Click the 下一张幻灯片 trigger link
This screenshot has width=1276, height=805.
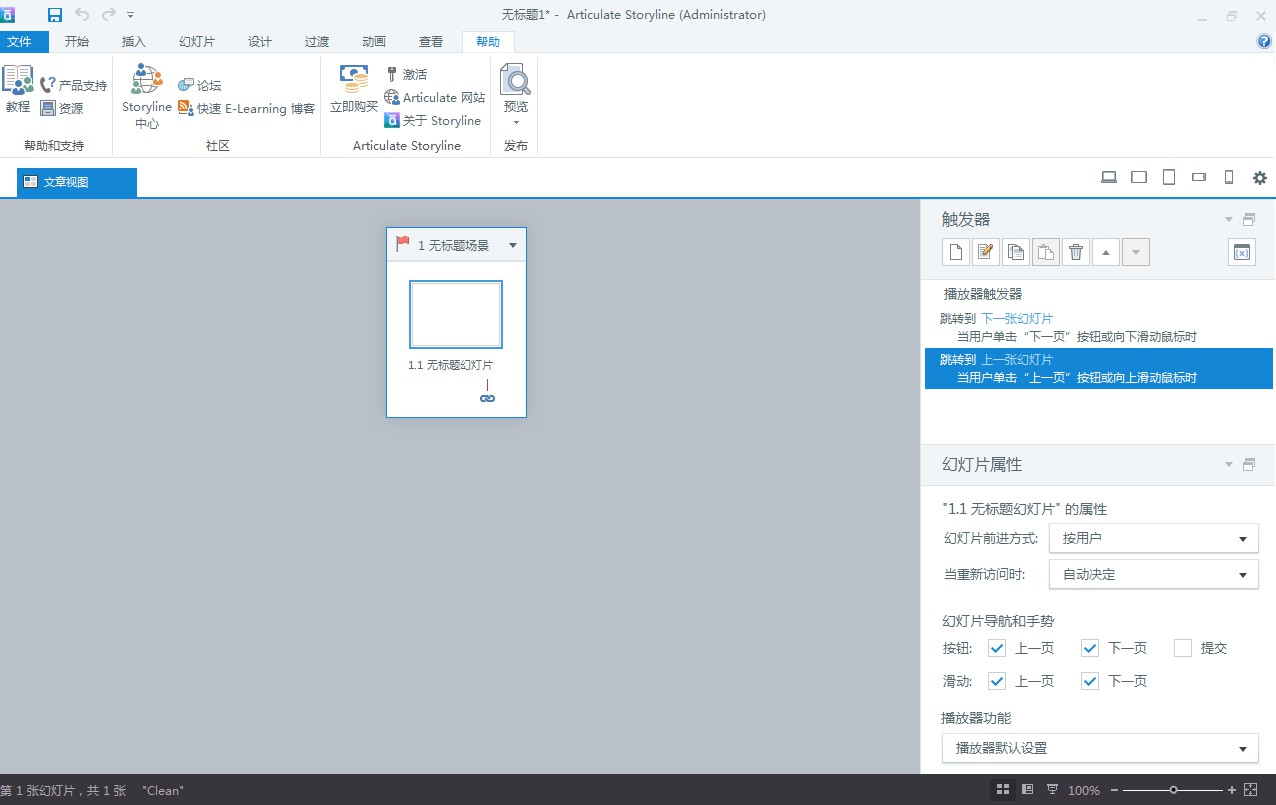pyautogui.click(x=1016, y=319)
